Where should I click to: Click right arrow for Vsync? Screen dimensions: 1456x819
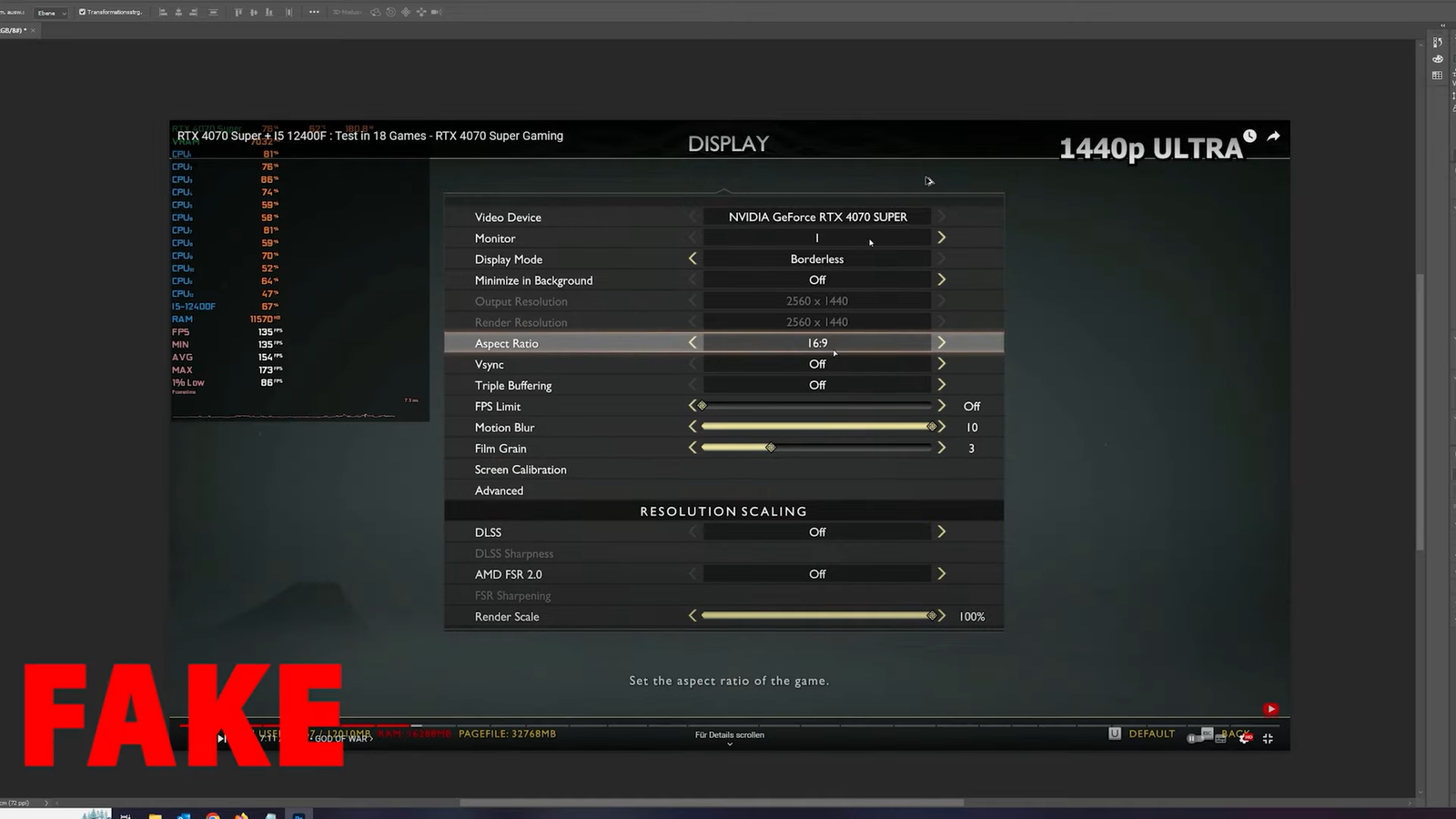click(x=942, y=363)
